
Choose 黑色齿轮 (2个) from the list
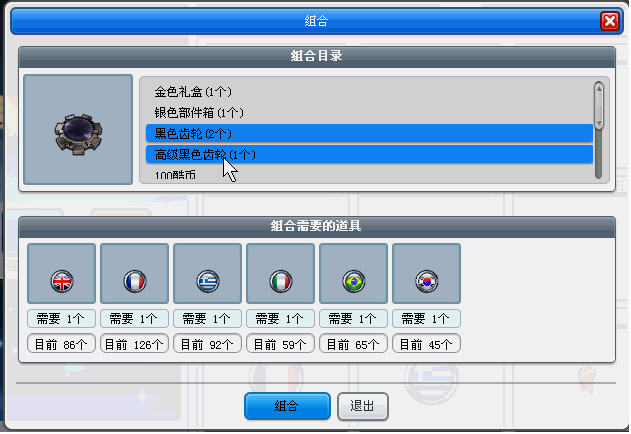[x=369, y=134]
